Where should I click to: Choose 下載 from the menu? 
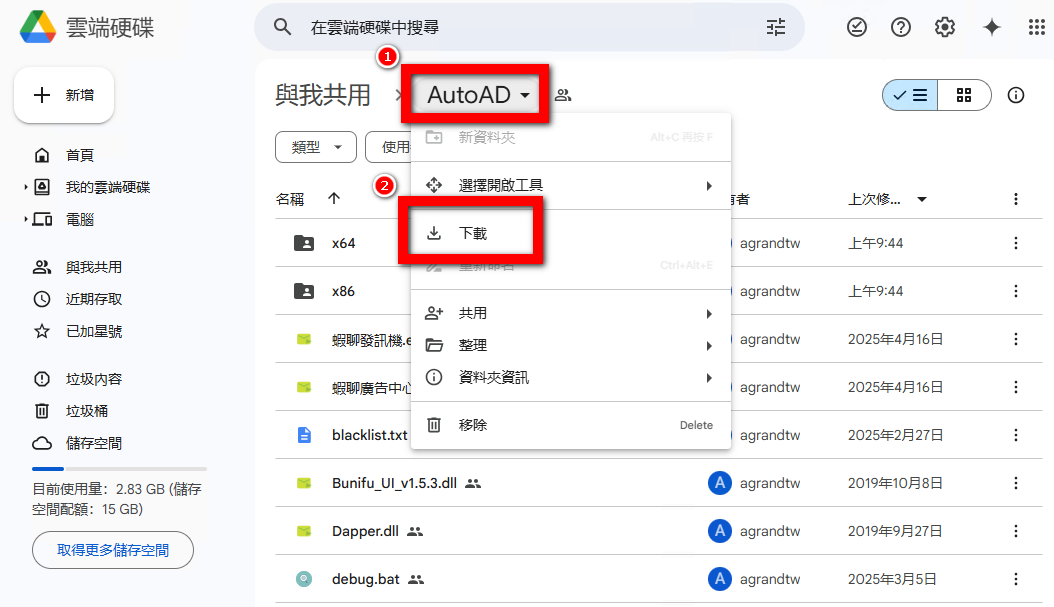tap(570, 233)
